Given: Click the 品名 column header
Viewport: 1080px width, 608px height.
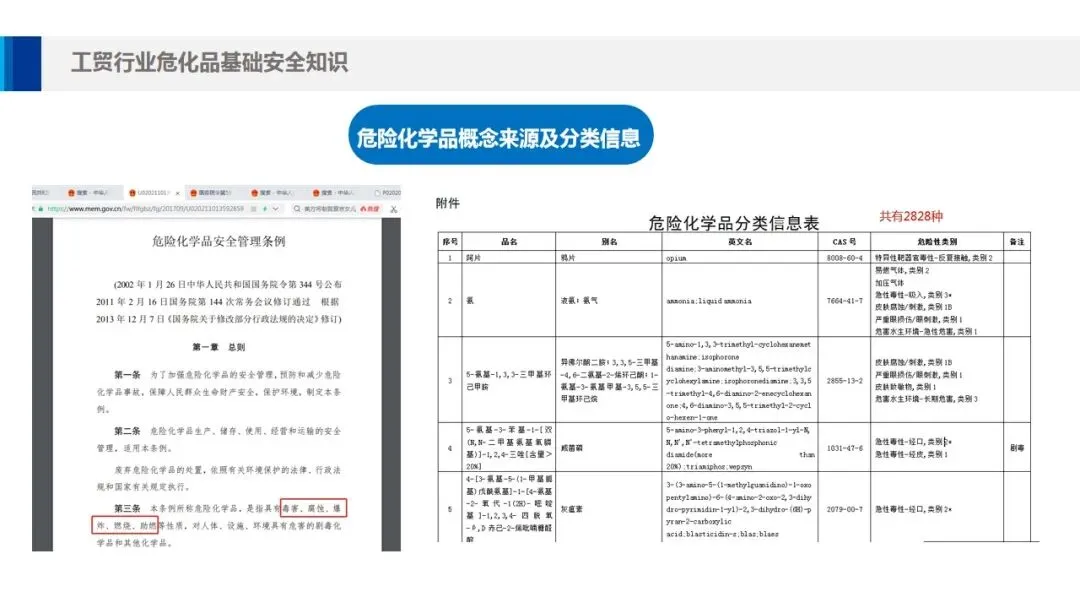Looking at the screenshot, I should point(509,242).
